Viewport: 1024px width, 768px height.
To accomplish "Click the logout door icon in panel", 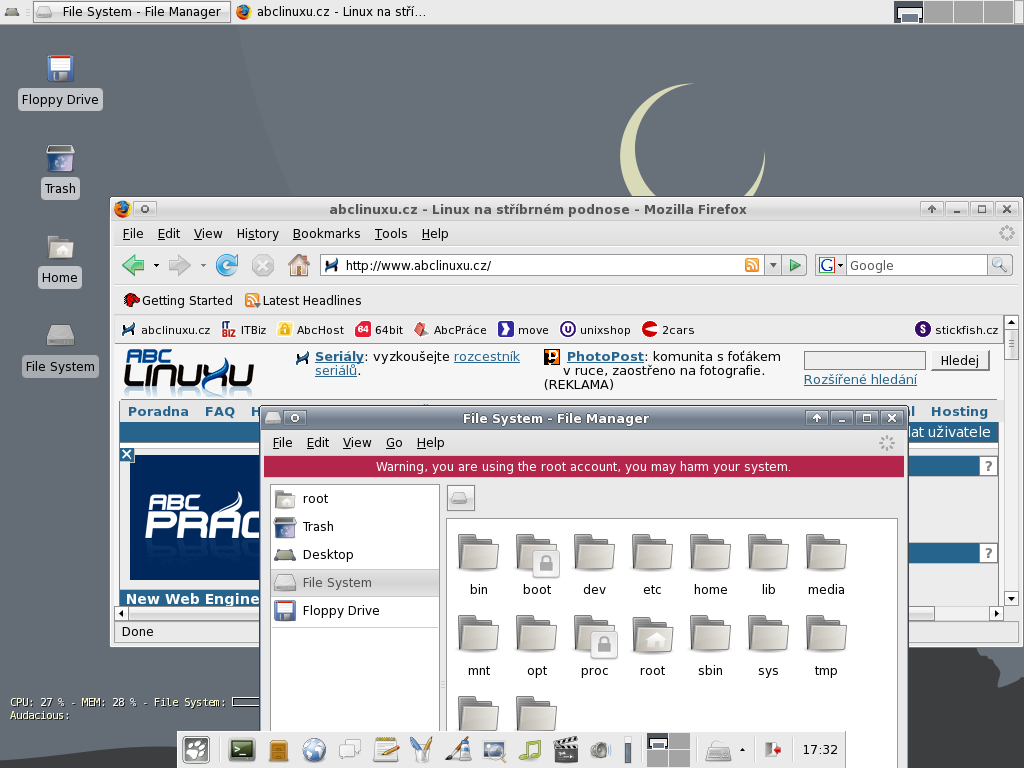I will coord(773,750).
